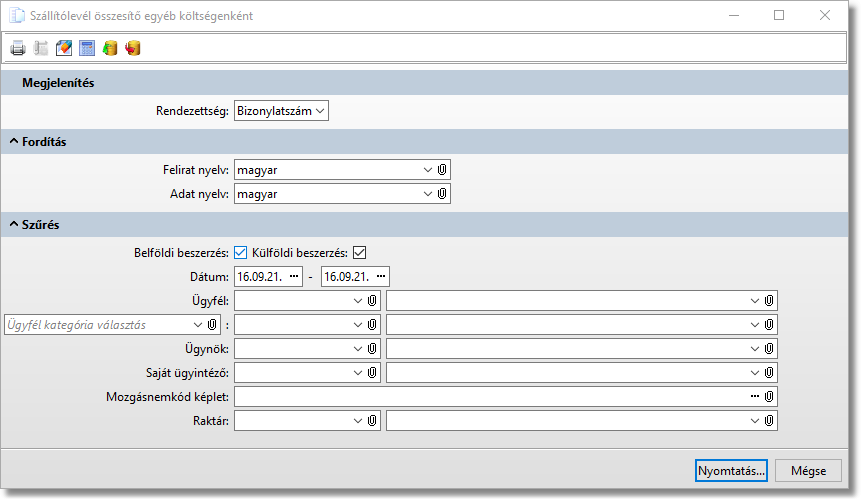Click the printer icon in the toolbar
Viewport: 861px width, 501px height.
(x=18, y=48)
